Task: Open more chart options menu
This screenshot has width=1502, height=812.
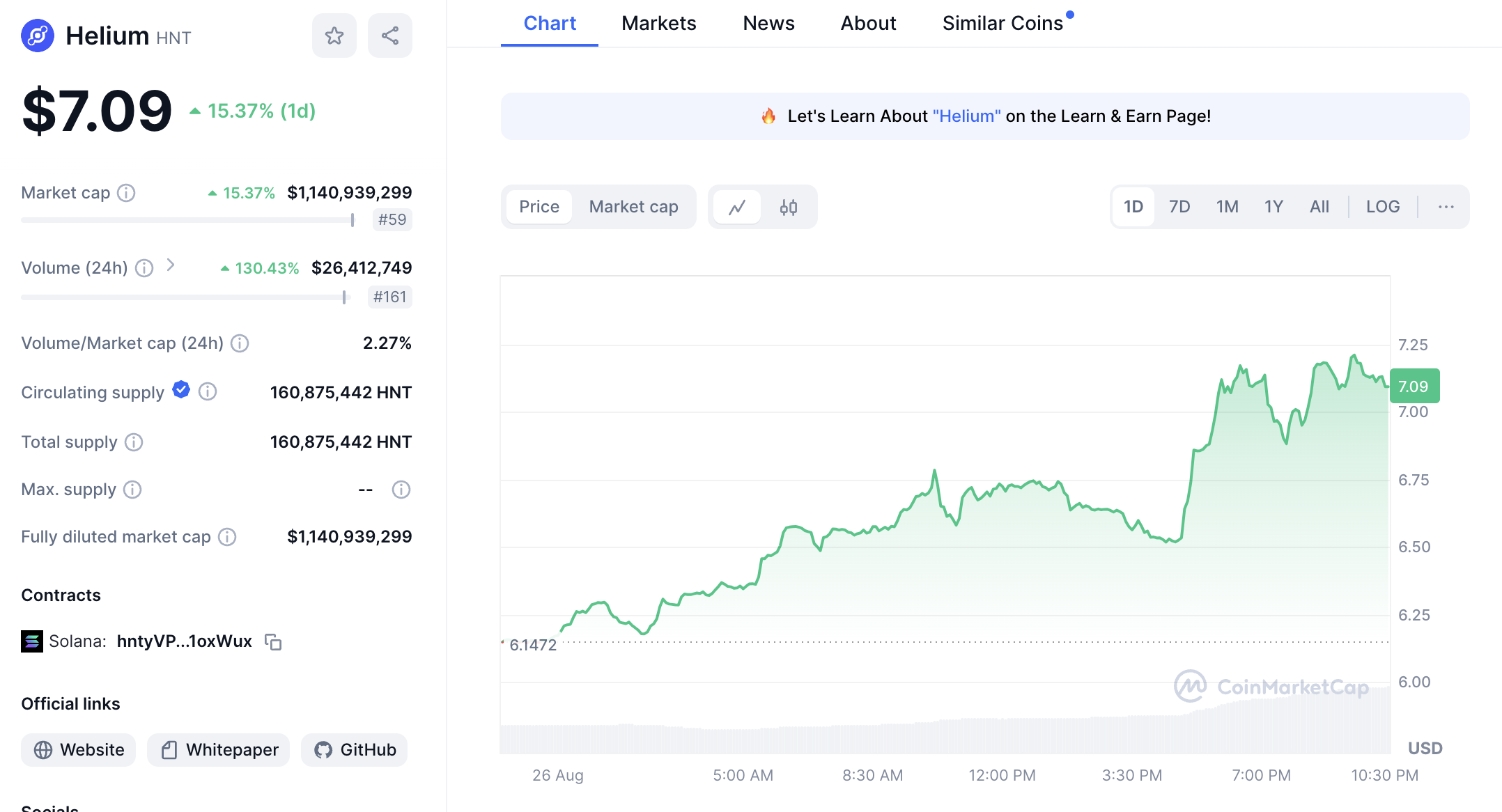Action: pos(1446,207)
